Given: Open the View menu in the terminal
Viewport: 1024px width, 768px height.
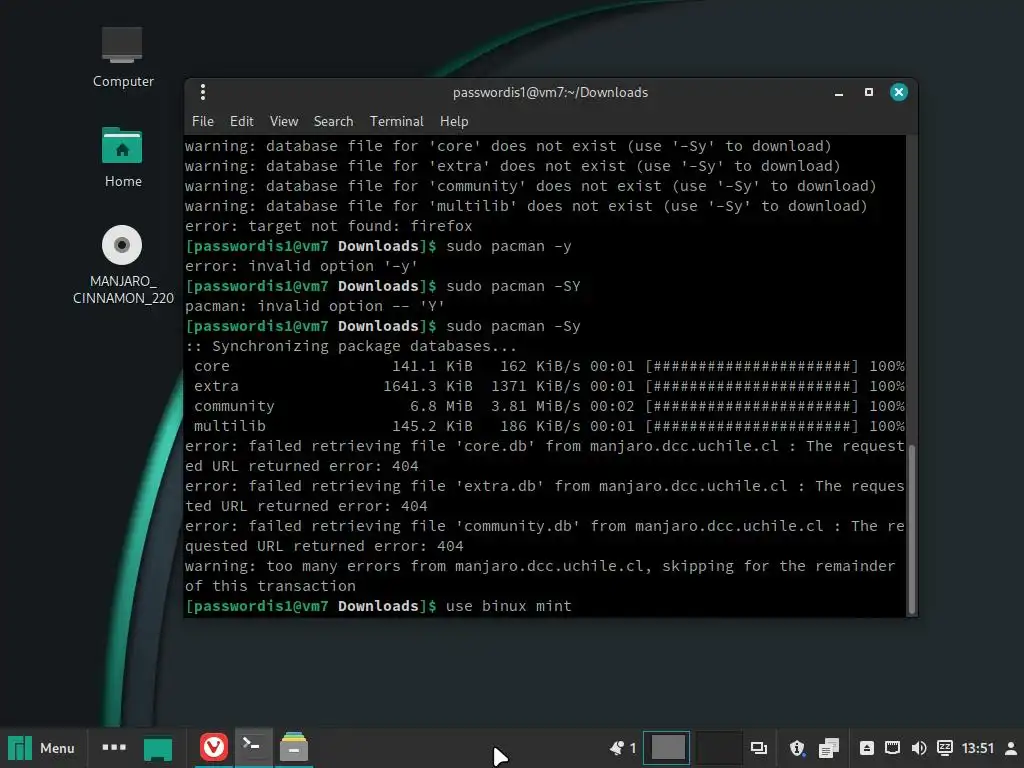Looking at the screenshot, I should [284, 121].
